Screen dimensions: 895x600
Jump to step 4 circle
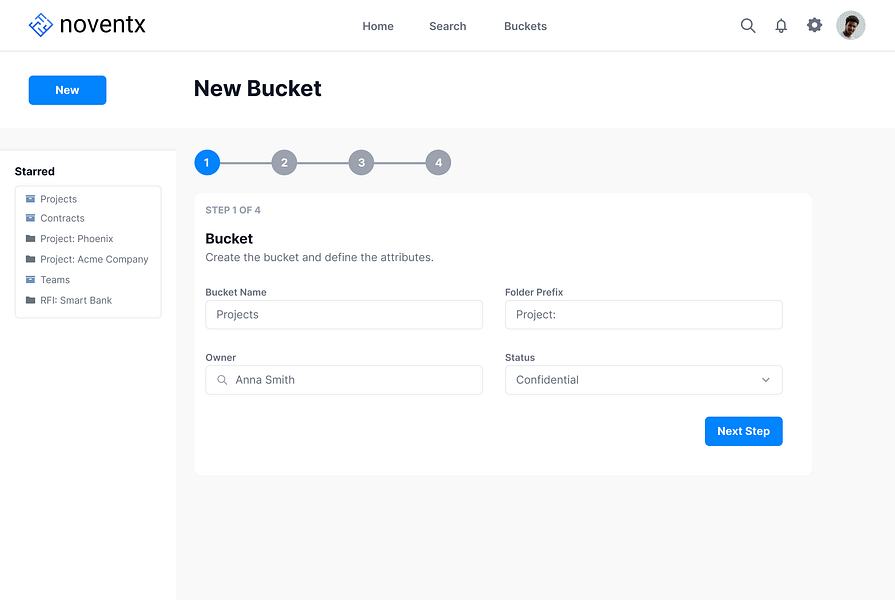438,163
